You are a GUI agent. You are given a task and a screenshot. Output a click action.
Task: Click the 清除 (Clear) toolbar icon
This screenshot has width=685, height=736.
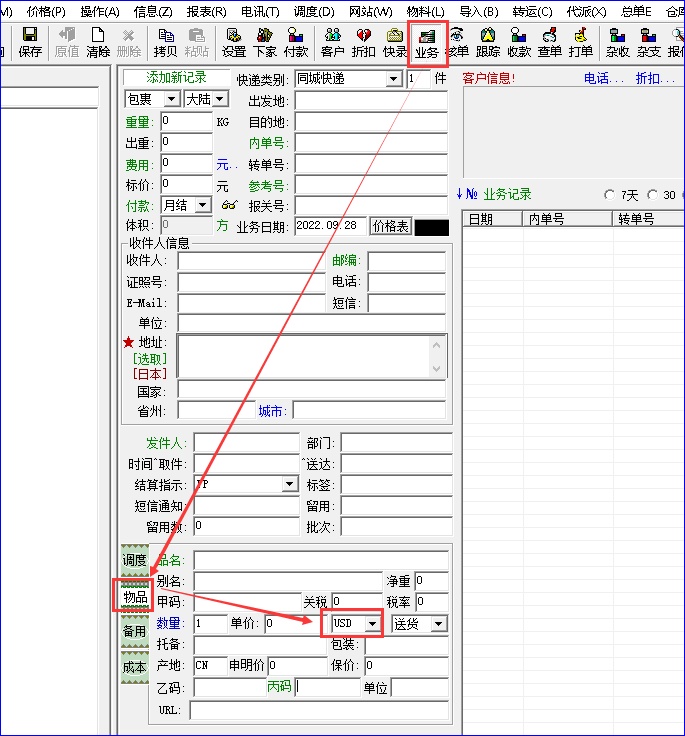coord(98,42)
